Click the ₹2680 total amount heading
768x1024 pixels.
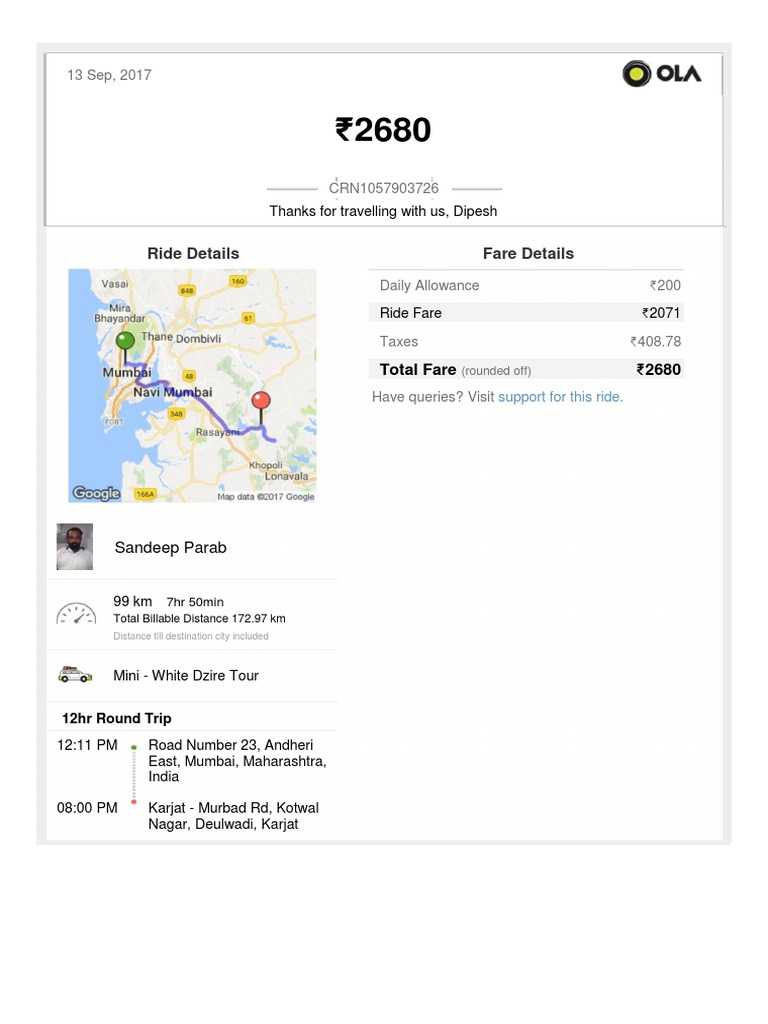click(383, 130)
